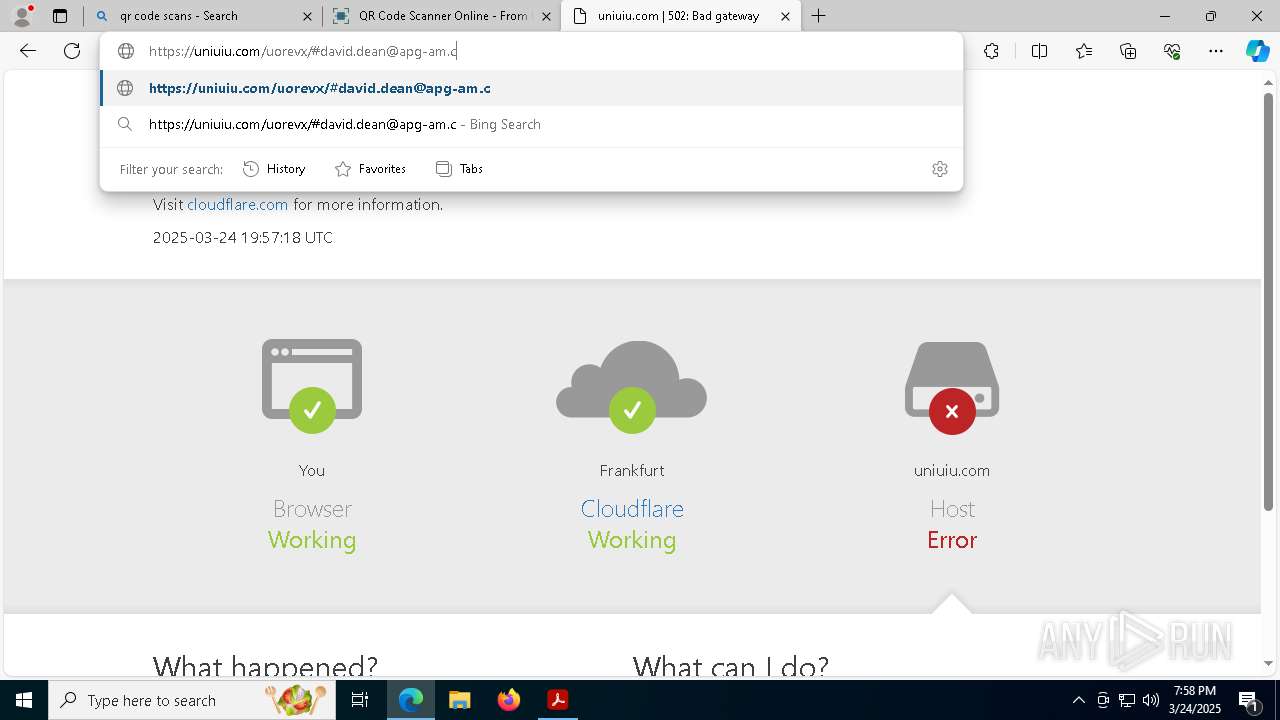Click the red 'Error' status text

tap(952, 540)
